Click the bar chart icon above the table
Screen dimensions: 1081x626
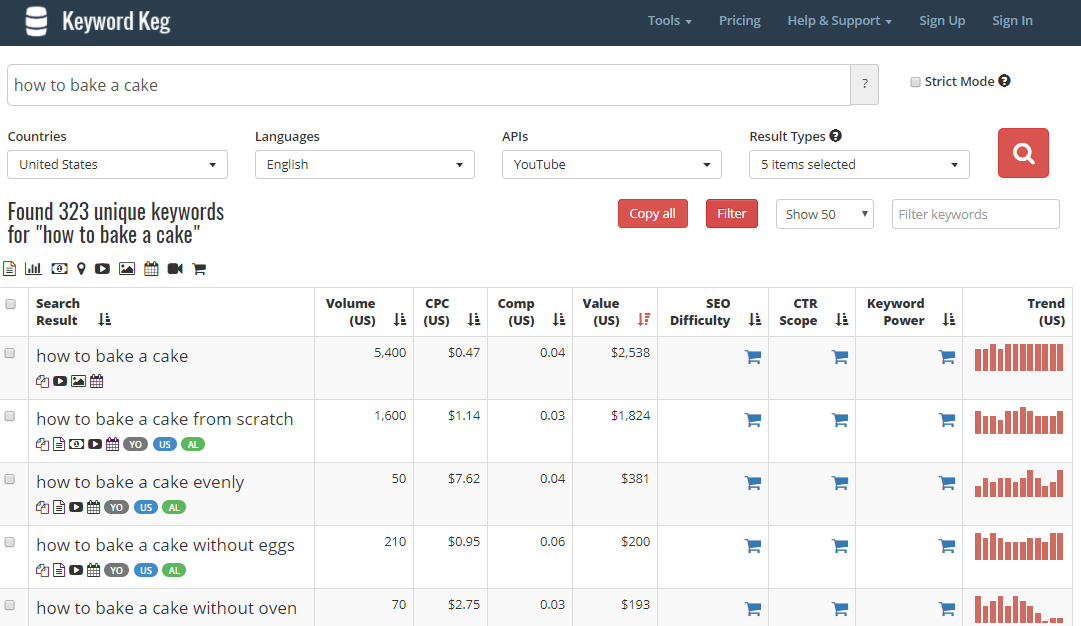click(33, 268)
